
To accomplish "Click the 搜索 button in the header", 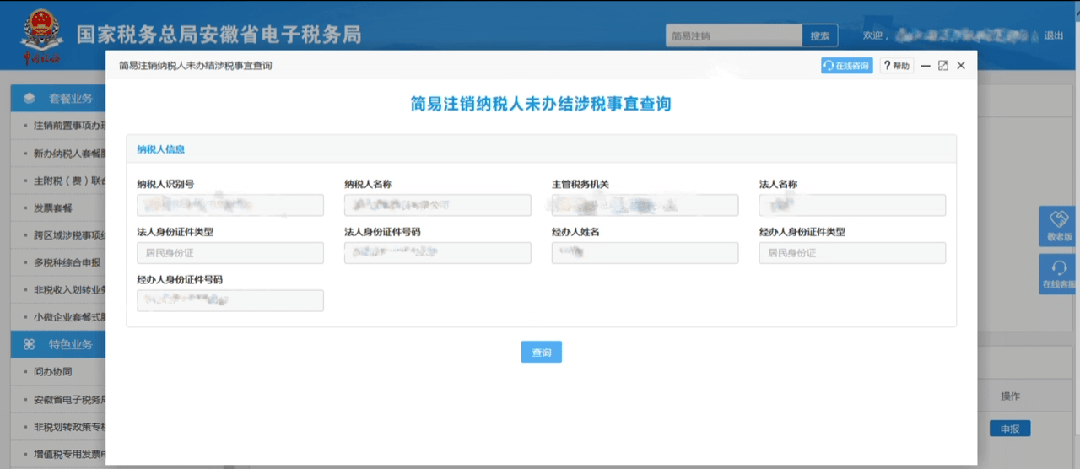I will click(x=820, y=35).
